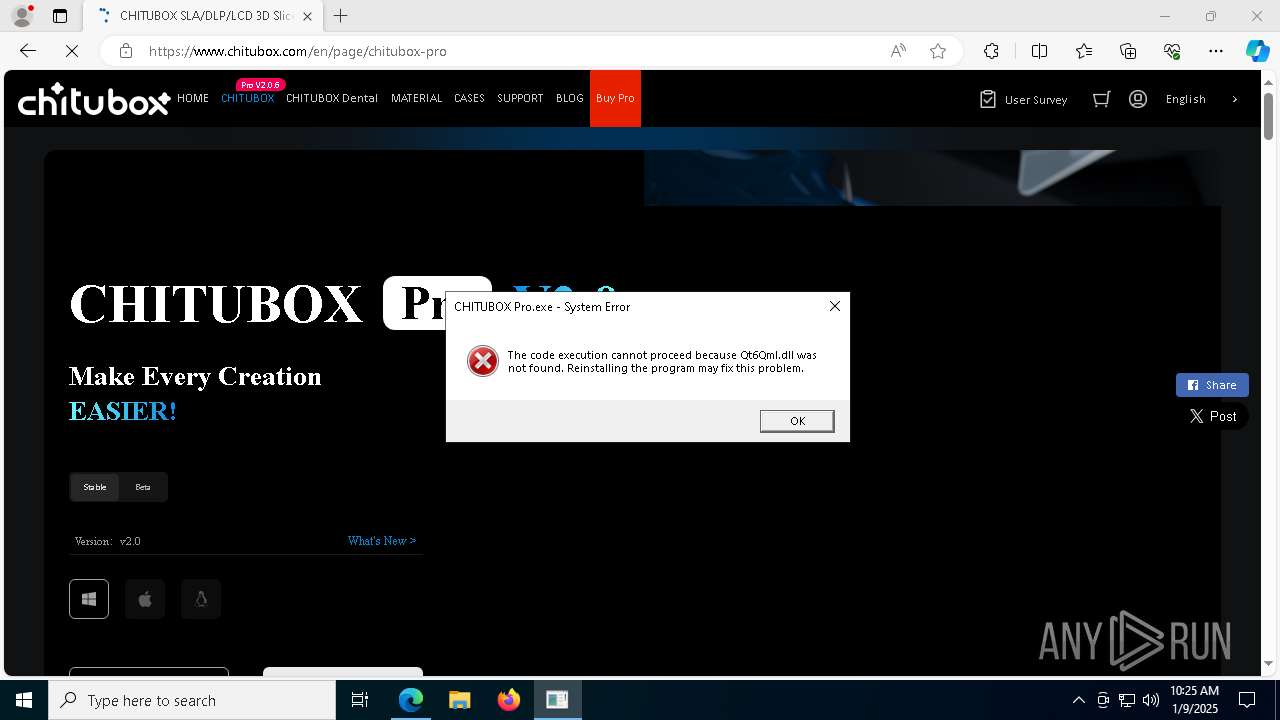View site information lock icon
Screen dimensions: 1280x720
[x=126, y=51]
